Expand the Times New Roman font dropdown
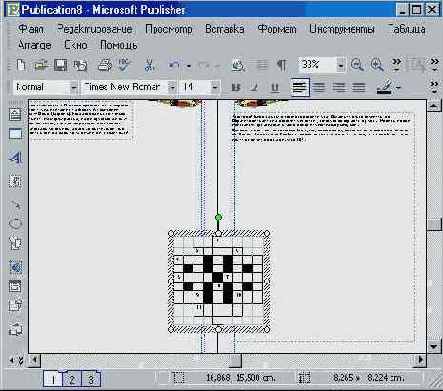This screenshot has width=443, height=391. click(172, 87)
